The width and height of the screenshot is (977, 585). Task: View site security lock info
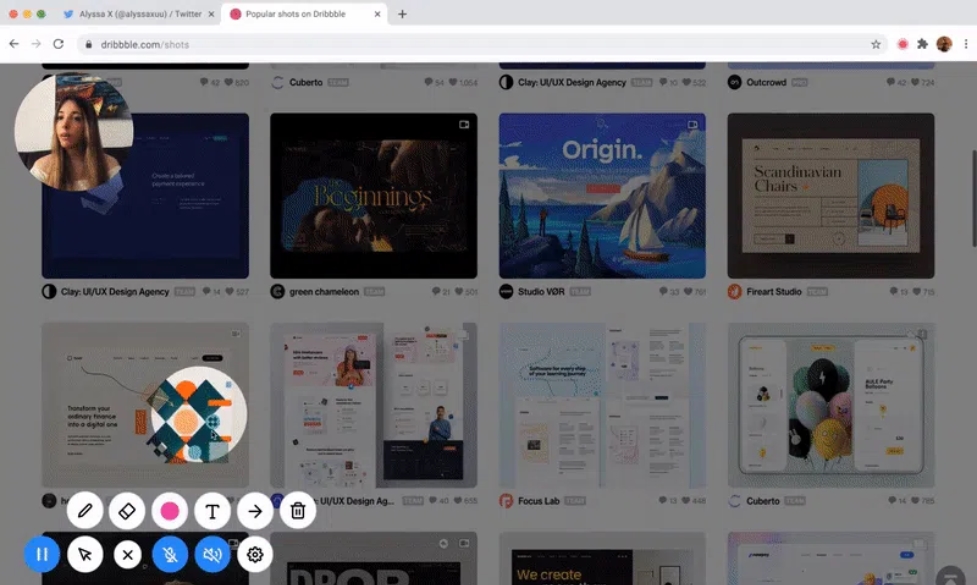pos(88,44)
